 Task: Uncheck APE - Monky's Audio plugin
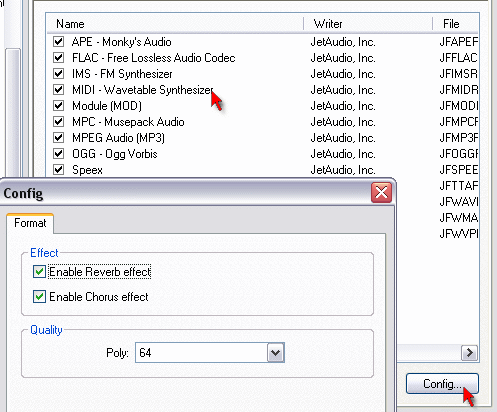[x=59, y=42]
